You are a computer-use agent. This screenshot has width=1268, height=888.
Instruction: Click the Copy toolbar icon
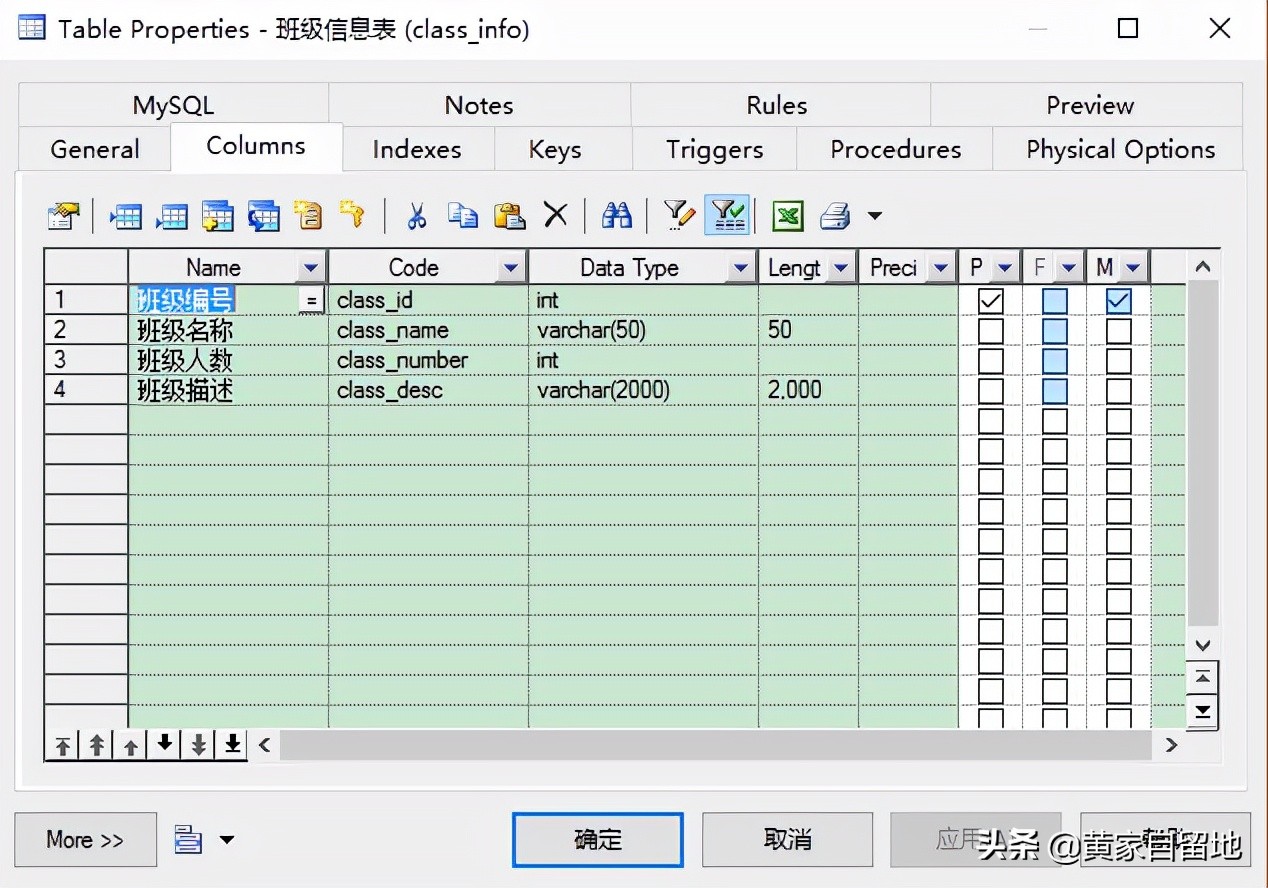coord(462,215)
